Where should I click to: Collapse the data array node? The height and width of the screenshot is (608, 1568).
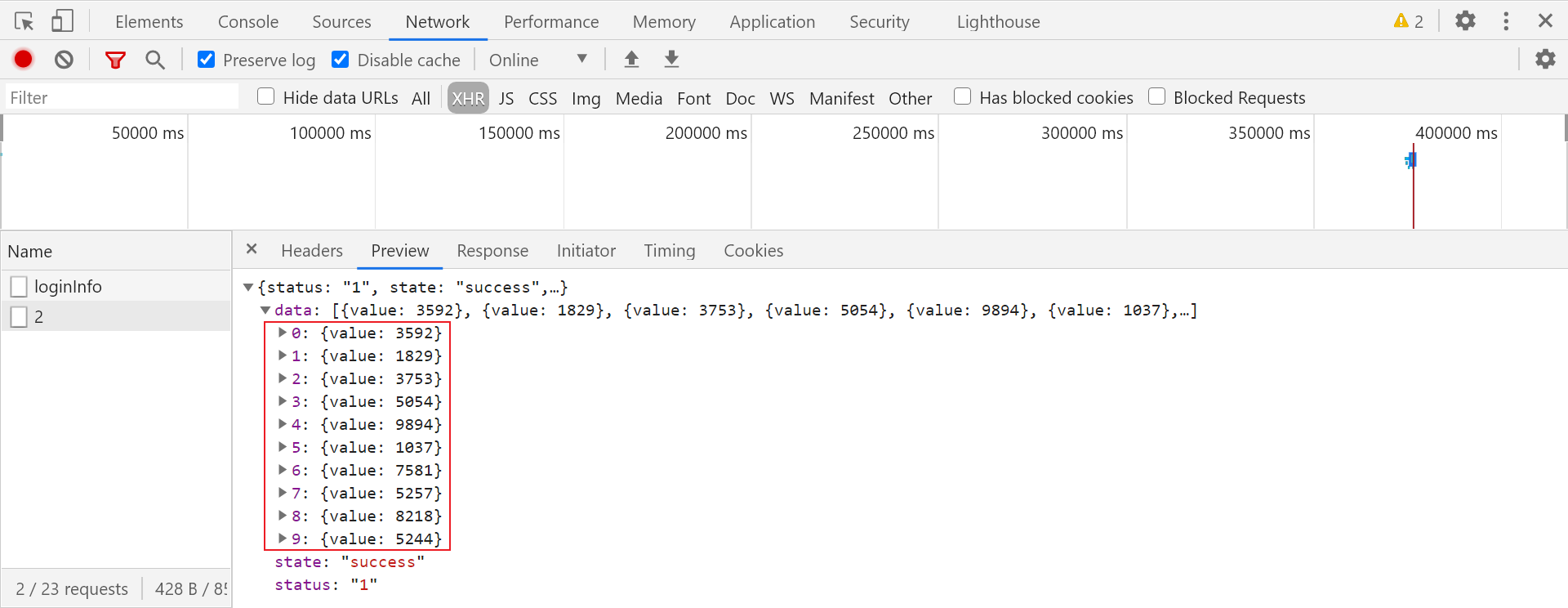265,311
